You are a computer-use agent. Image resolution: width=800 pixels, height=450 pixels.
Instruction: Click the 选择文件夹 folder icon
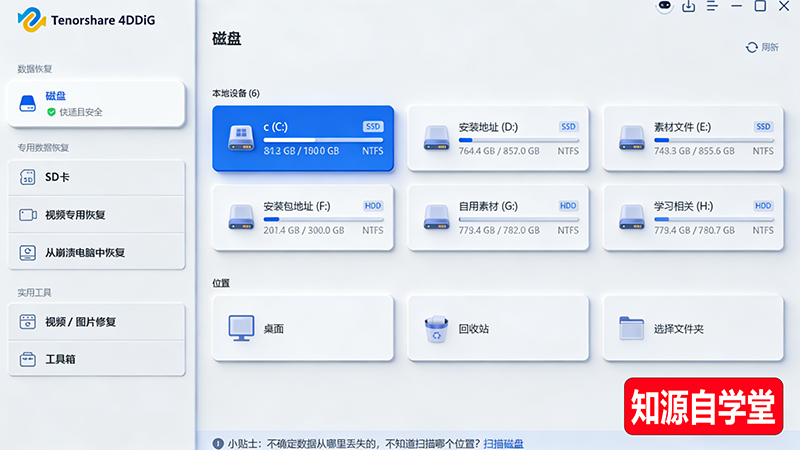pyautogui.click(x=631, y=328)
